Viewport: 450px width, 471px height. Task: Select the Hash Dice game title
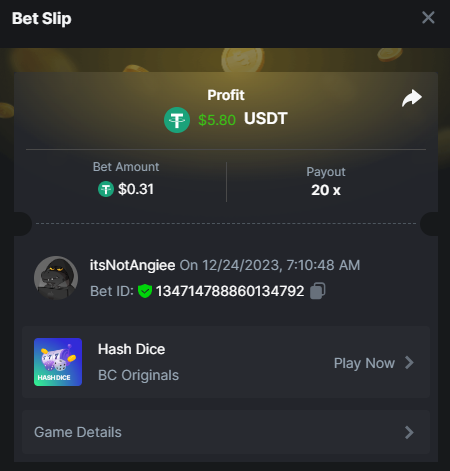tap(131, 349)
